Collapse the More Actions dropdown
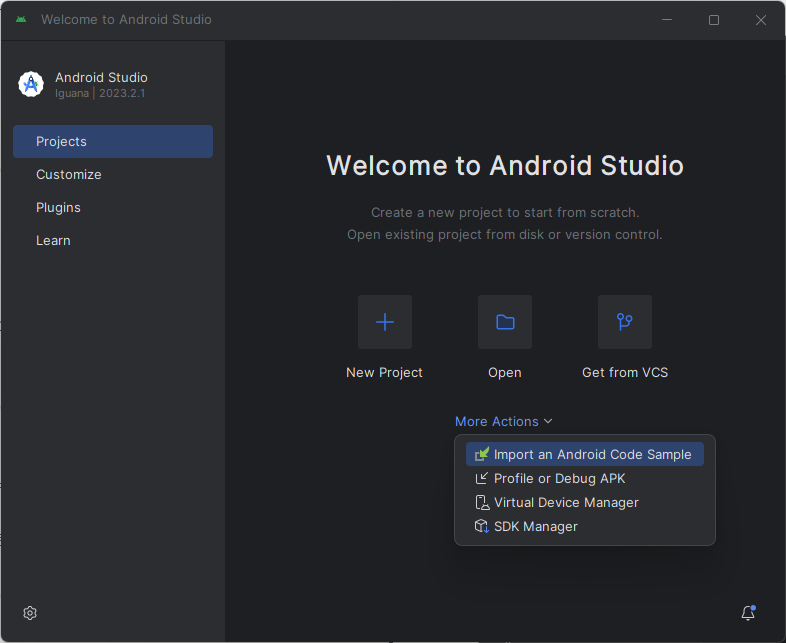The image size is (786, 643). pos(503,421)
